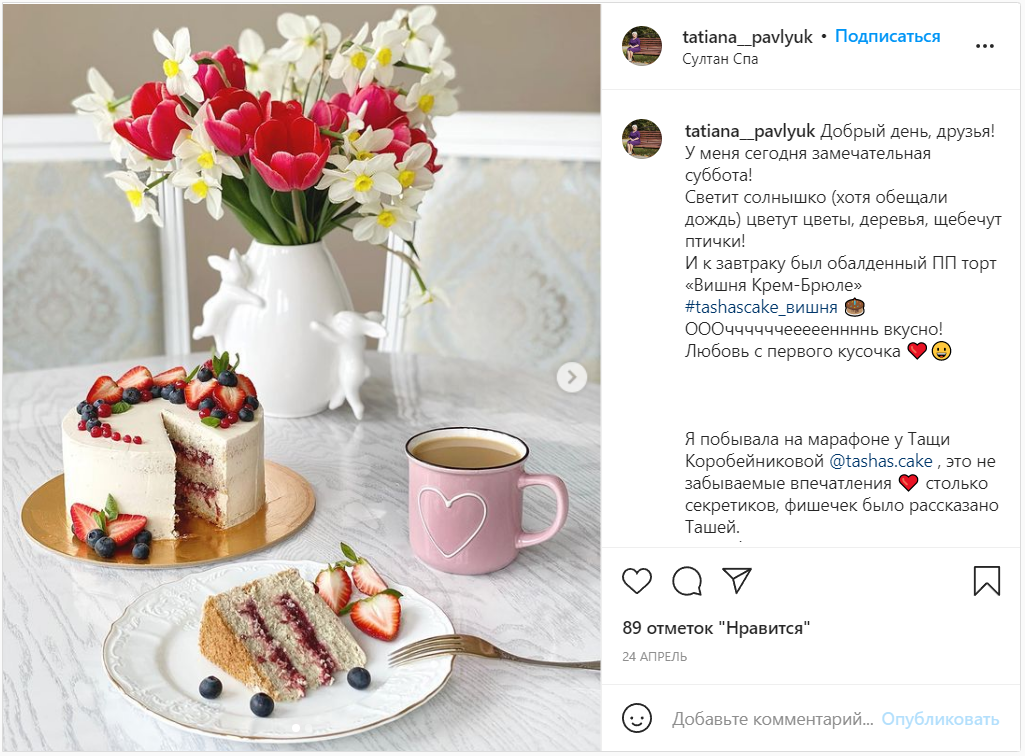Select the first carousel dot indicator
The height and width of the screenshot is (756, 1025).
click(295, 727)
